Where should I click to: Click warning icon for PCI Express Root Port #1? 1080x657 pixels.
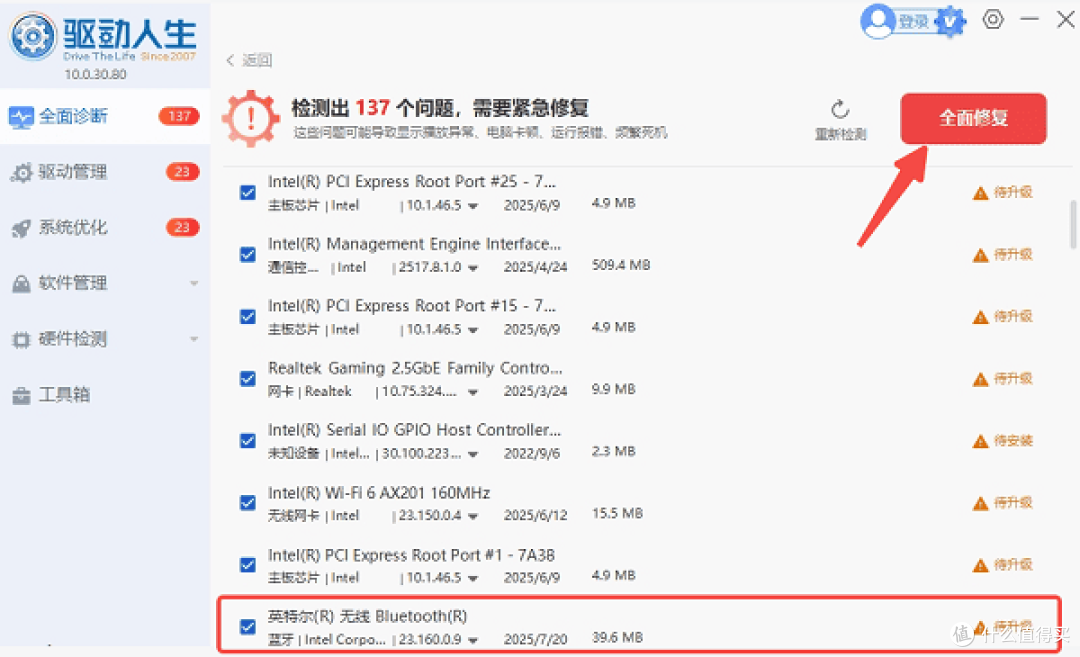click(980, 565)
